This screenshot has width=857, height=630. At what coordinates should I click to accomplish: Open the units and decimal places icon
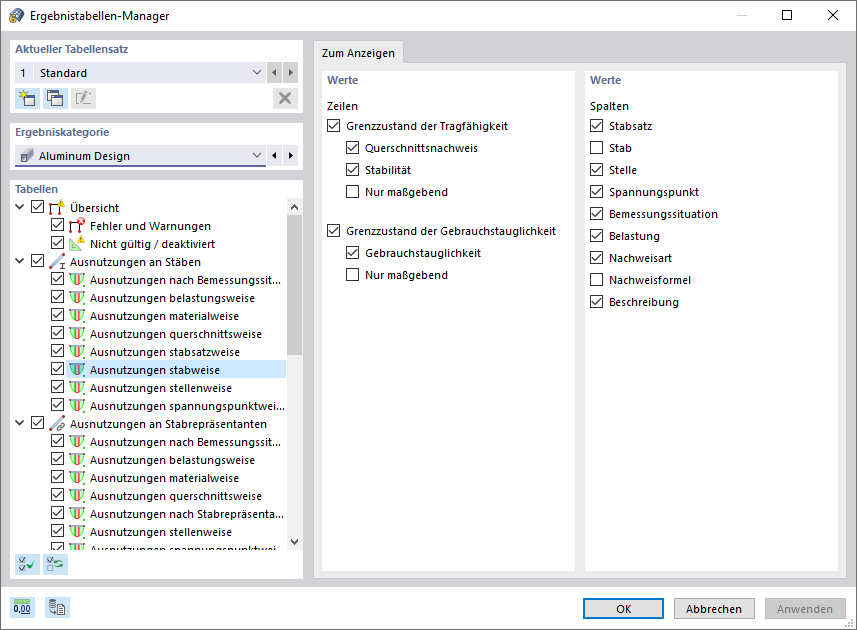tap(22, 607)
